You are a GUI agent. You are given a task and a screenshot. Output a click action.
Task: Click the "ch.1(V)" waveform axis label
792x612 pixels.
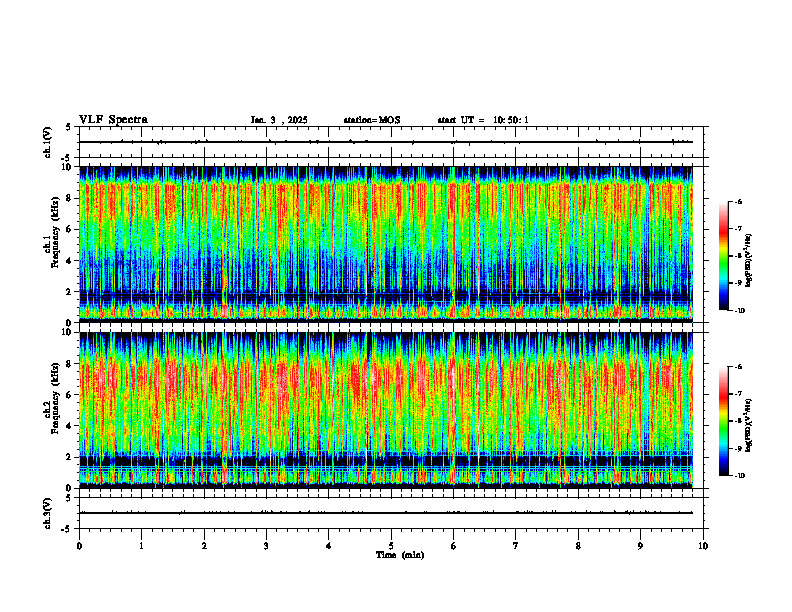(x=47, y=142)
